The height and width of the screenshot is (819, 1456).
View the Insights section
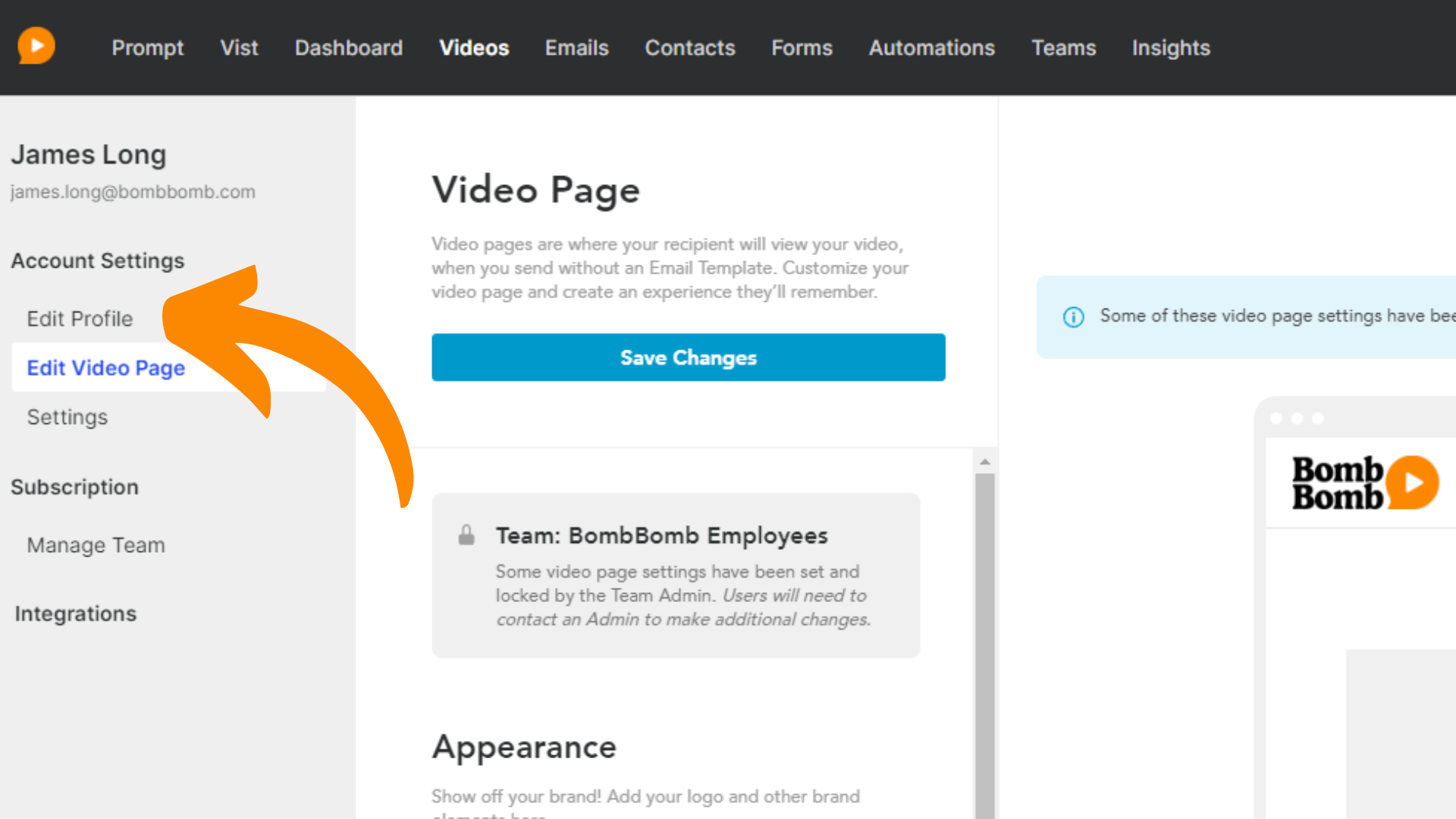(1171, 48)
